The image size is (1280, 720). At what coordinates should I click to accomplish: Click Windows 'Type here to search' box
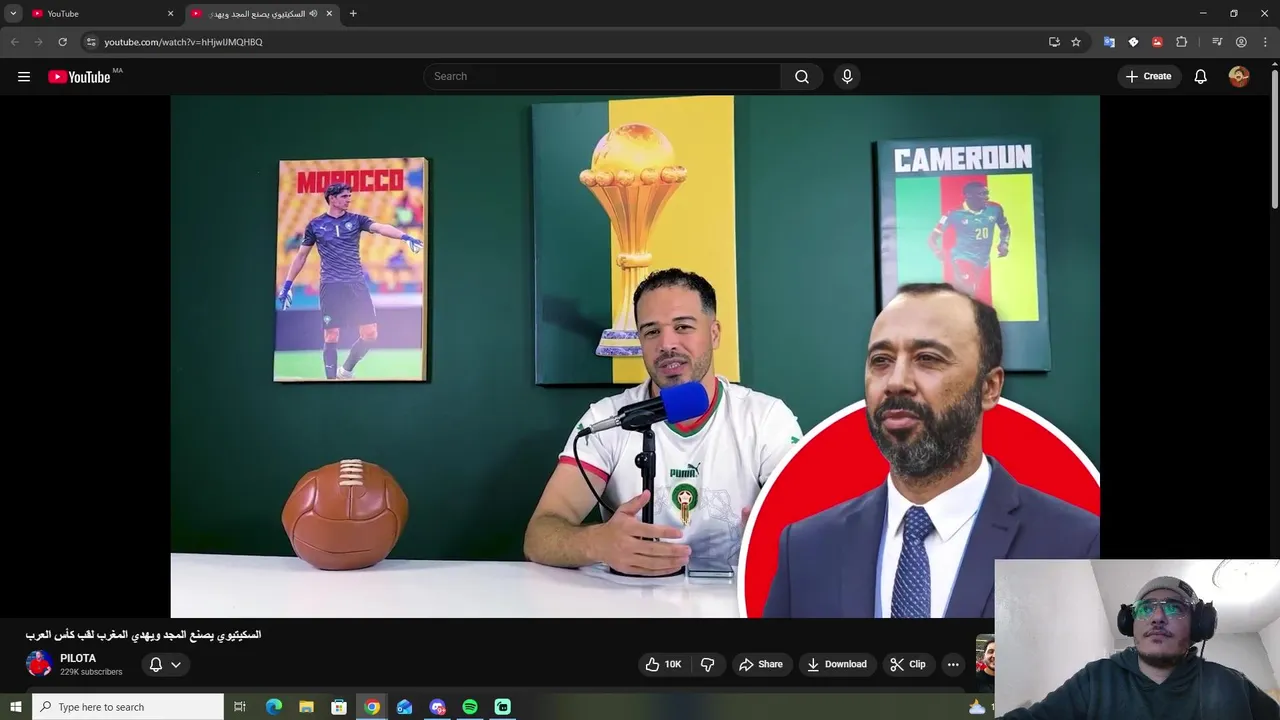(128, 707)
